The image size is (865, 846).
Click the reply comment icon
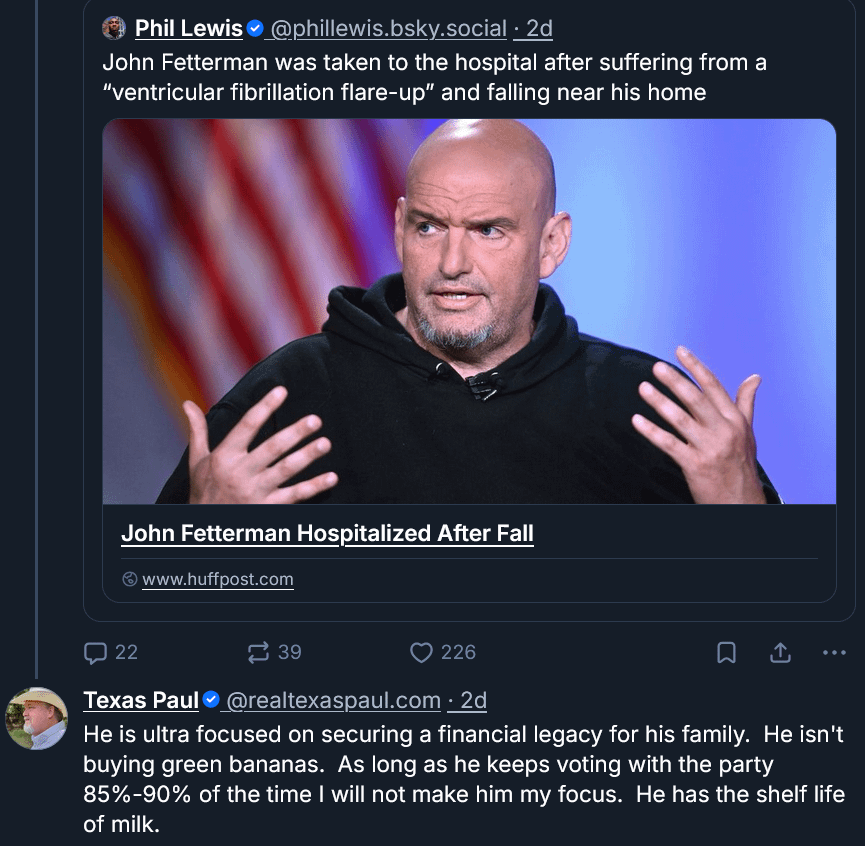(96, 652)
